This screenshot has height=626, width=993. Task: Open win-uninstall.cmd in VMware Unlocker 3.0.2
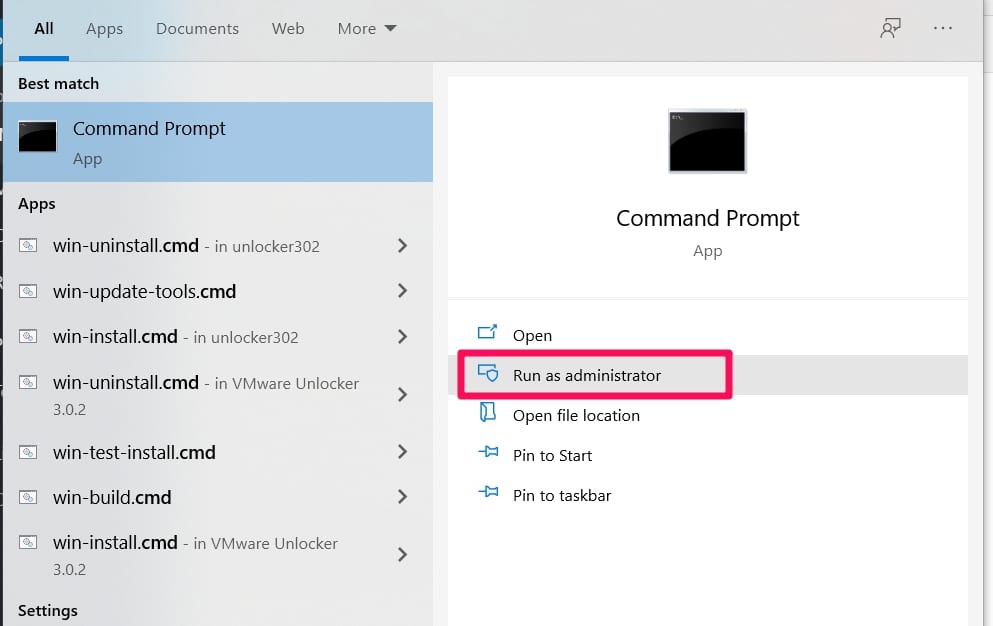[x=206, y=395]
